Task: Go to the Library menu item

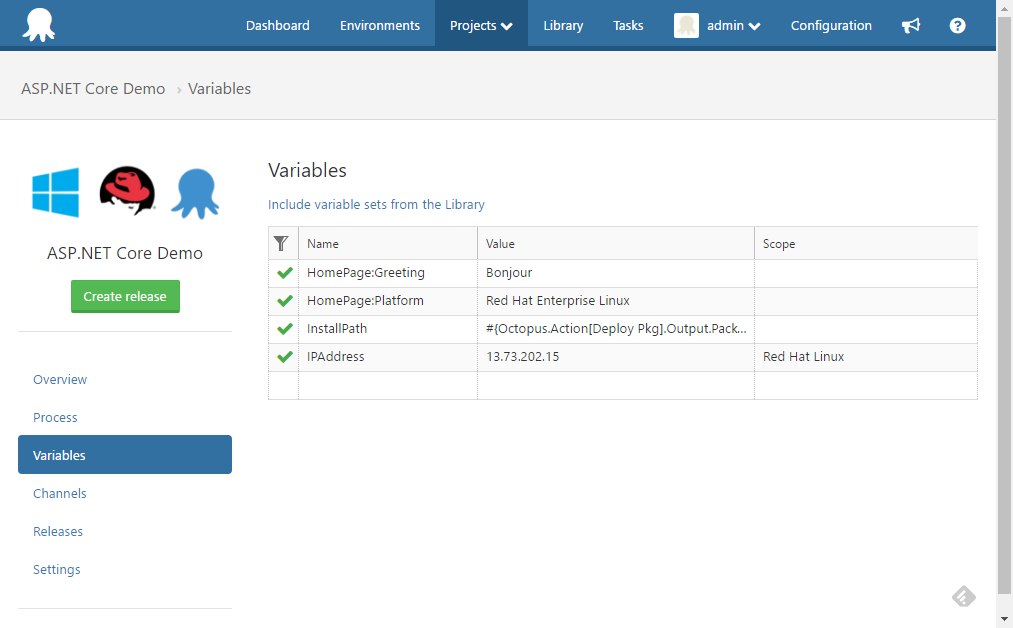Action: pos(563,26)
